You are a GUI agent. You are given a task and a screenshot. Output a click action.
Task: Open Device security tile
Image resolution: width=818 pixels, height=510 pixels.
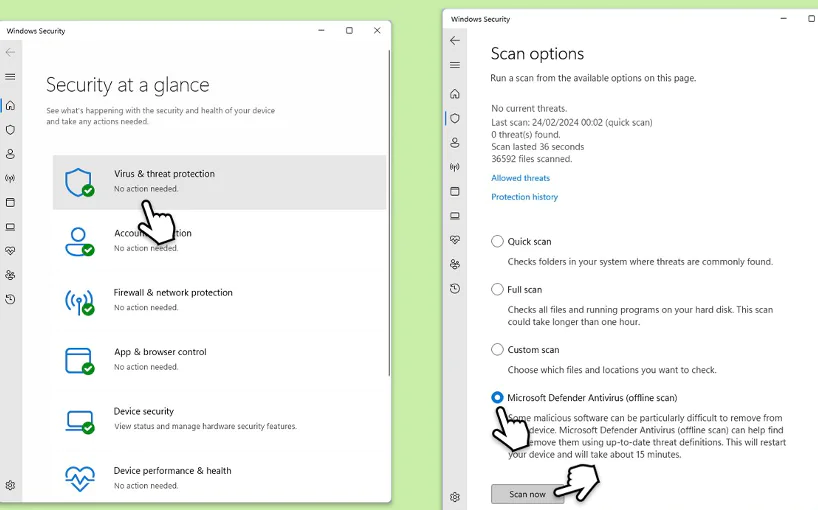(x=219, y=419)
